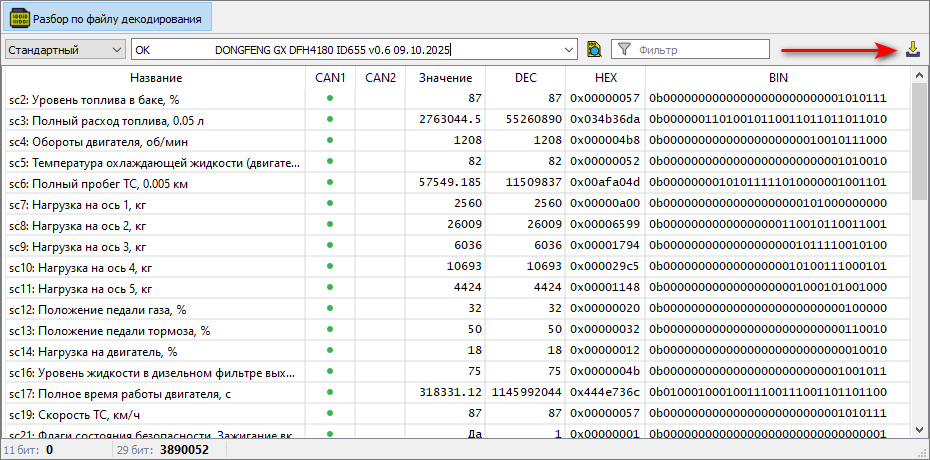Click the Значение column header
The height and width of the screenshot is (460, 930).
pos(445,77)
